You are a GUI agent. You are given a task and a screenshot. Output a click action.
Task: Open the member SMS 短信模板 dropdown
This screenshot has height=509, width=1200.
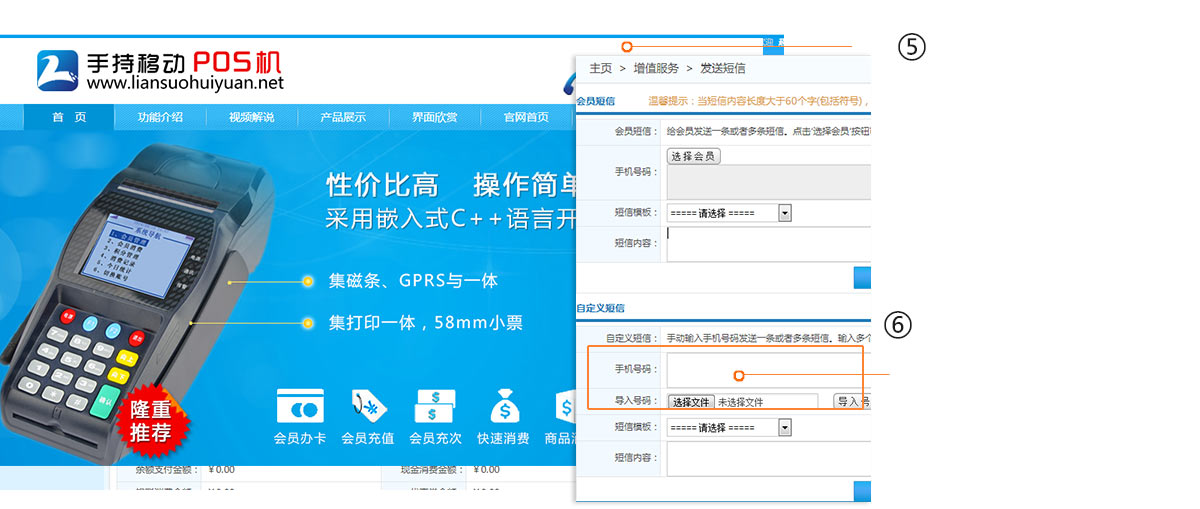(x=729, y=213)
